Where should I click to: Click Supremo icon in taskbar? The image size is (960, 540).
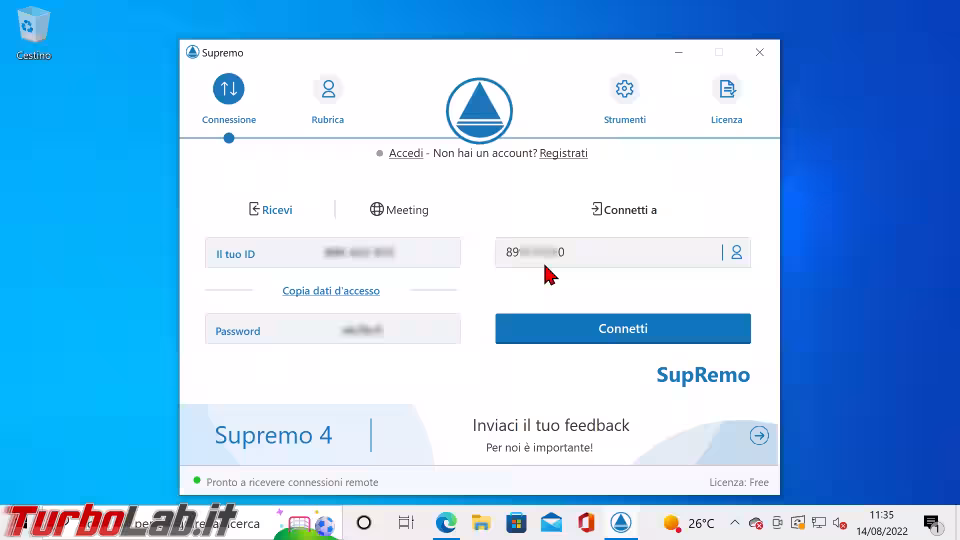point(621,523)
